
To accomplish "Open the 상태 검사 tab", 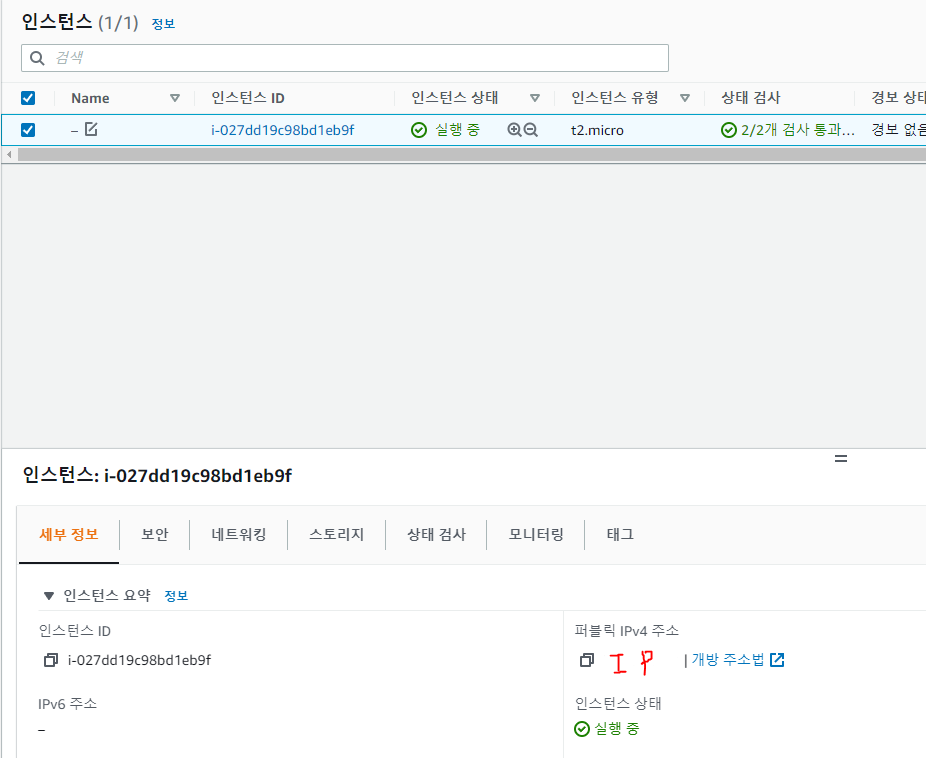I will 436,534.
